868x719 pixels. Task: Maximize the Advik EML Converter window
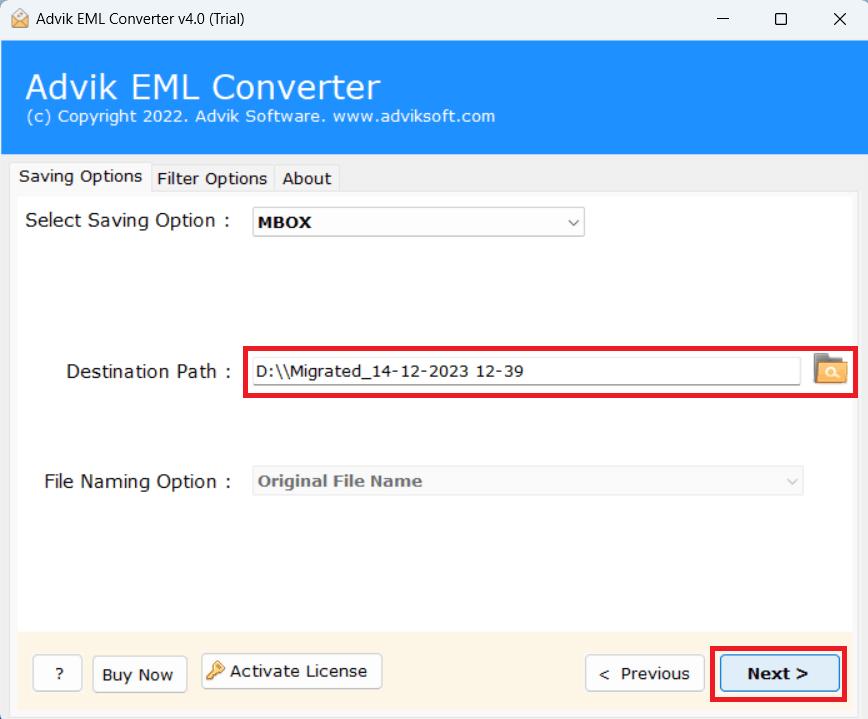781,19
